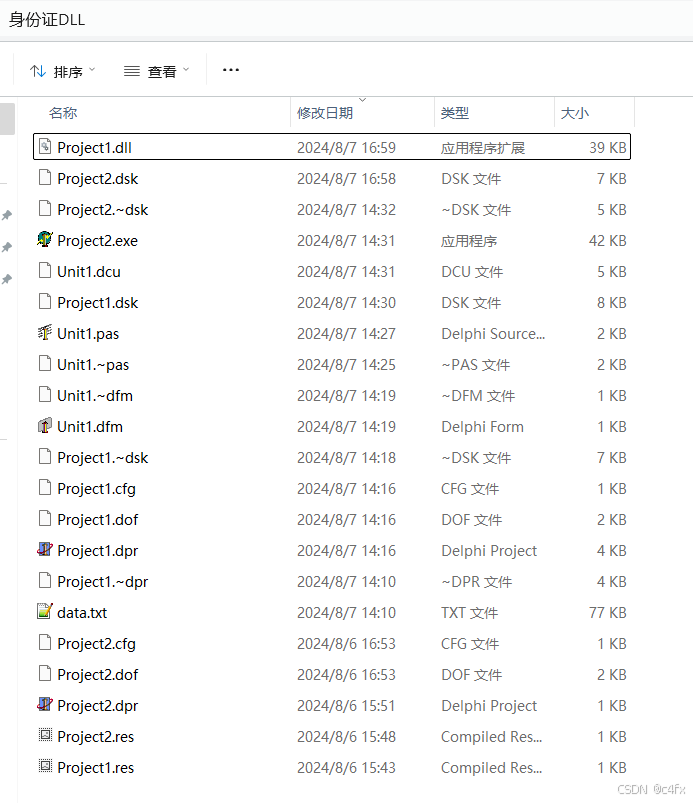Click the Unit1.dcu blank file icon
Viewport: 693px width, 803px height.
45,271
